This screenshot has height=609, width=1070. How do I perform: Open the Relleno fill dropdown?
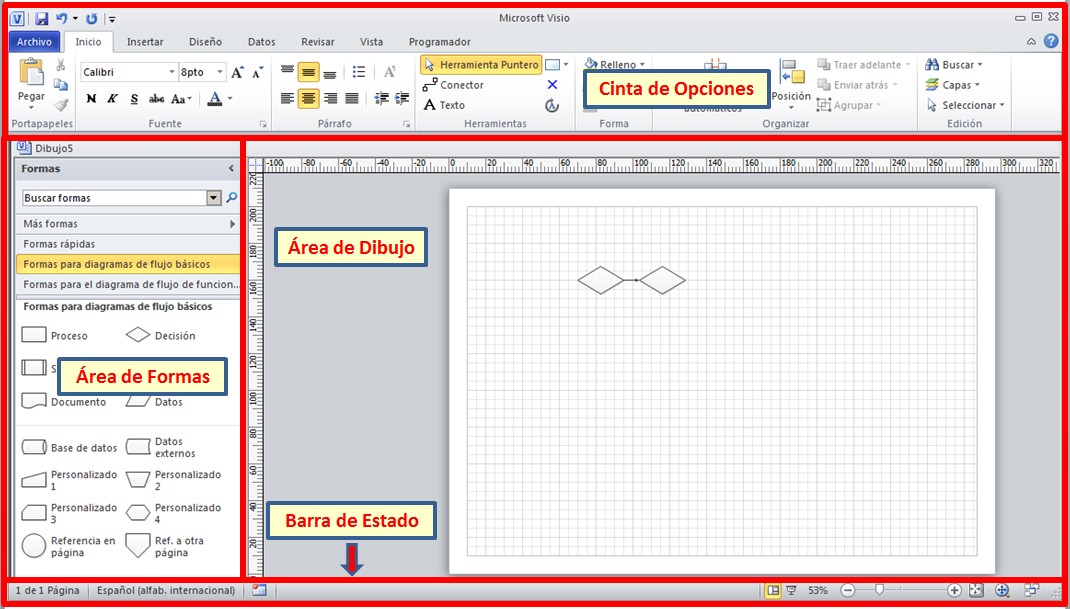pos(615,65)
